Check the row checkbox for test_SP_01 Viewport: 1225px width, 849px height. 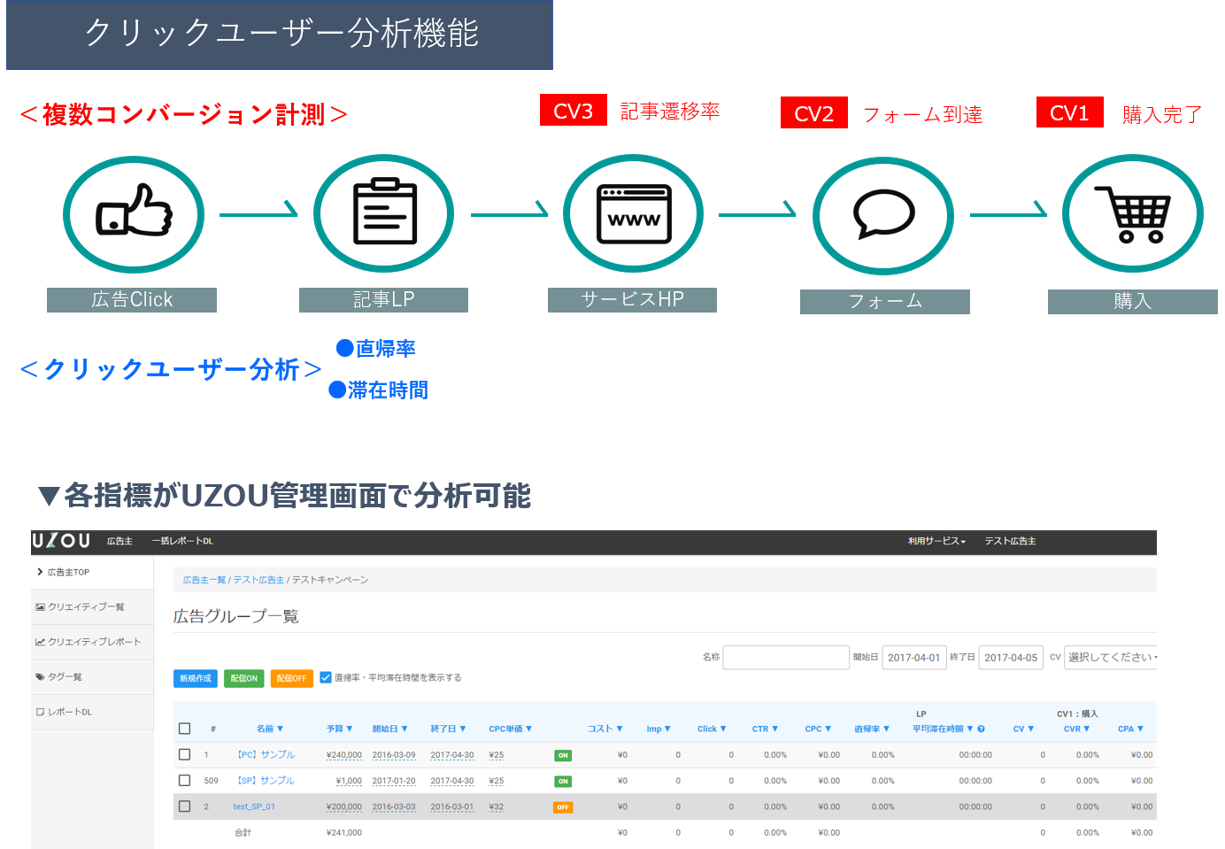pos(184,806)
